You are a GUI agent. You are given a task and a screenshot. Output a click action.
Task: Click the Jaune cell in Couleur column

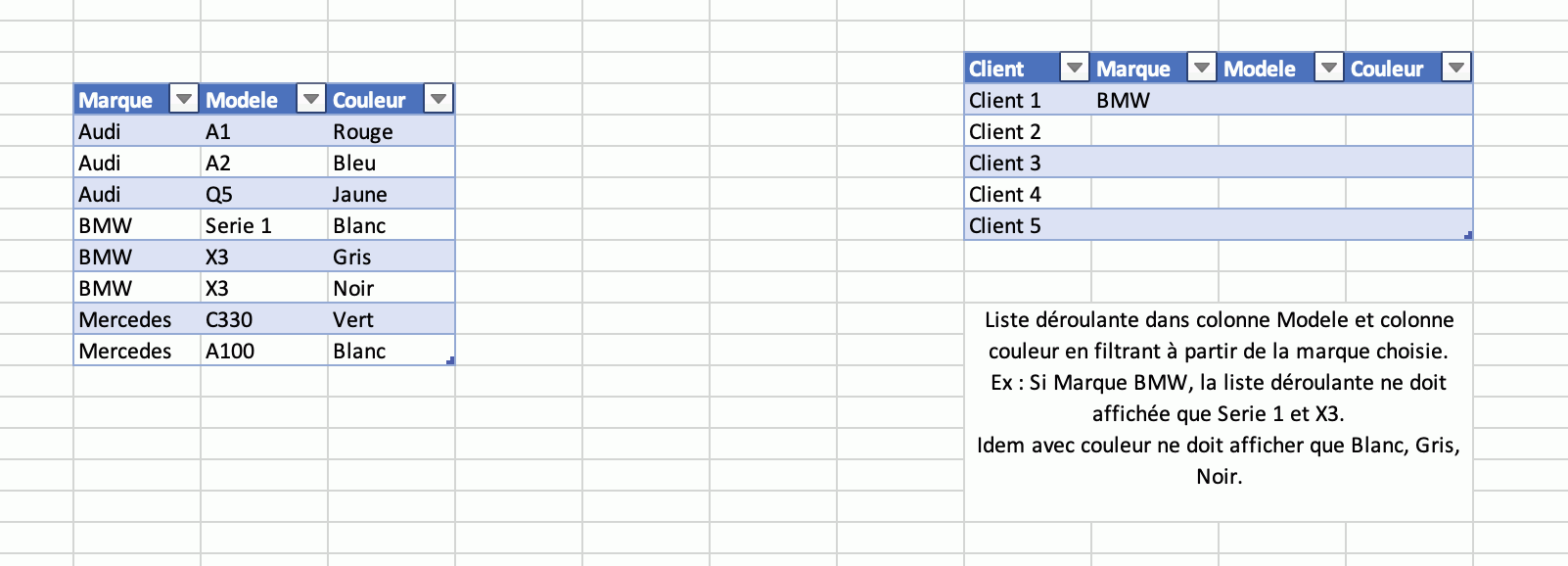390,194
